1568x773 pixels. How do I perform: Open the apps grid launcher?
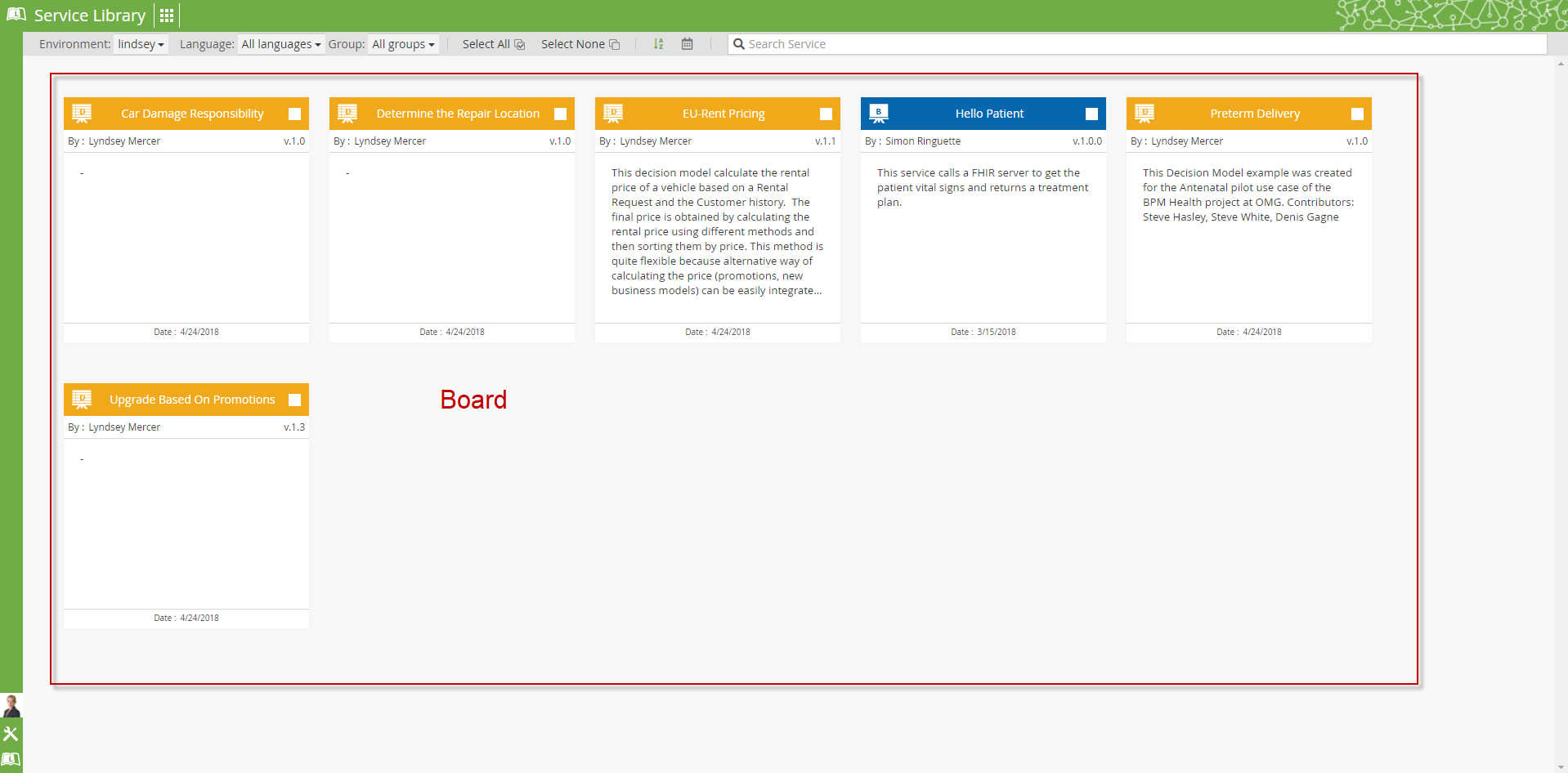point(167,16)
